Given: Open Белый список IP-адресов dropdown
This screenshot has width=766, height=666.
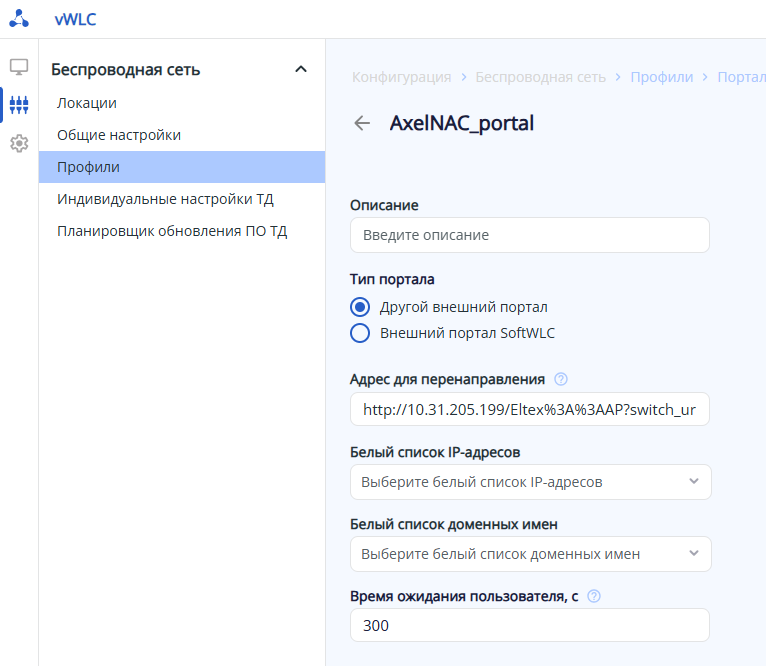Looking at the screenshot, I should (x=530, y=482).
